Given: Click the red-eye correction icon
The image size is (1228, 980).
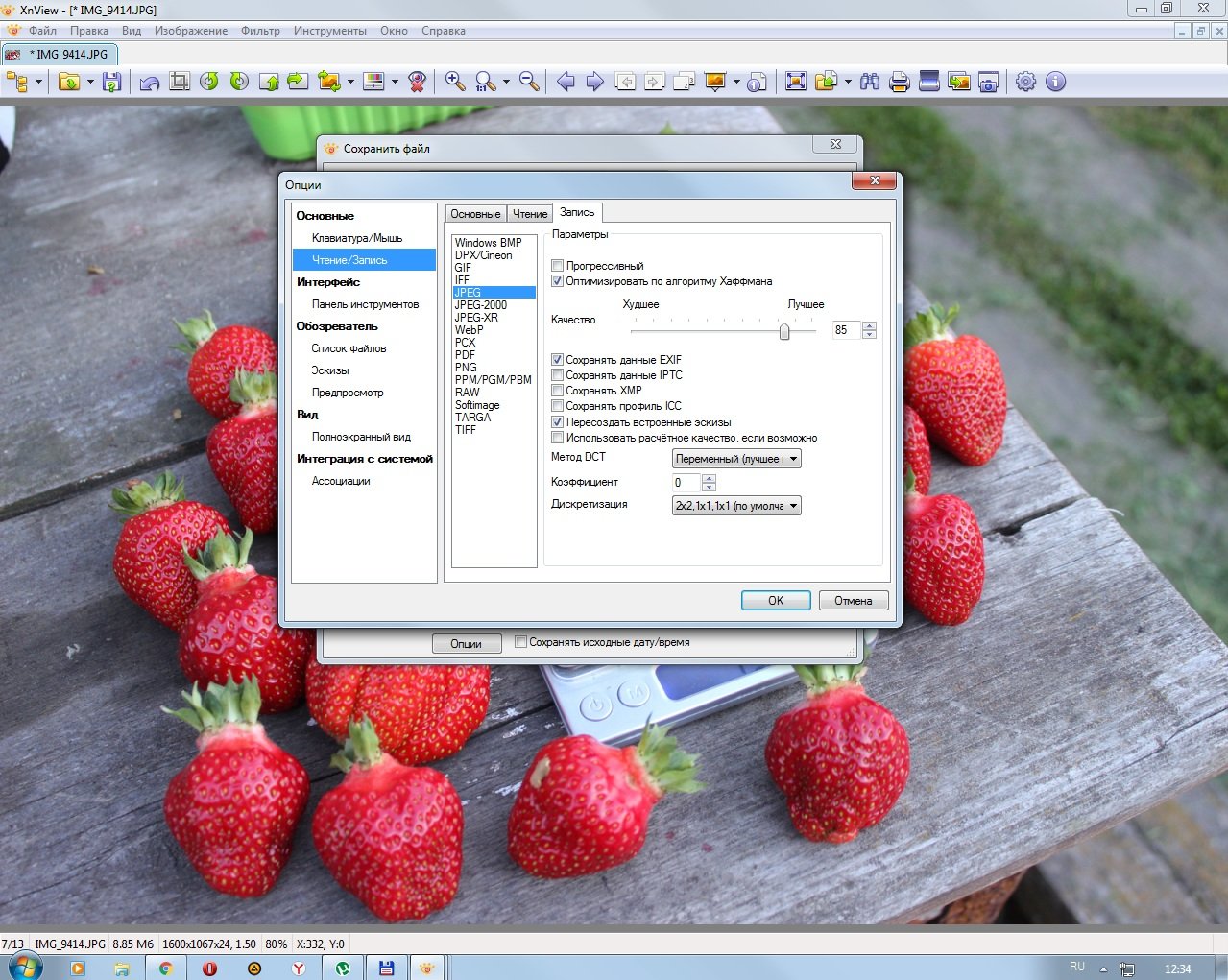Looking at the screenshot, I should [x=417, y=82].
